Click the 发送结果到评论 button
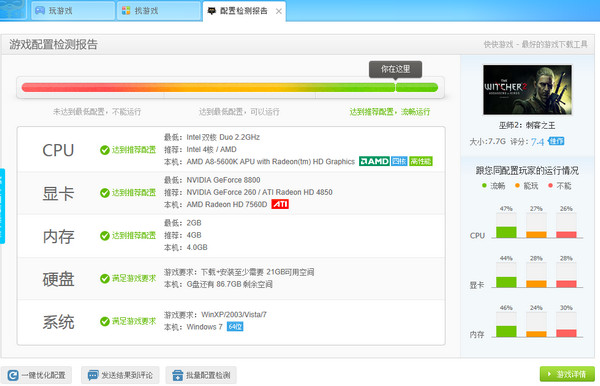Viewport: 600px width, 386px height. (x=120, y=375)
